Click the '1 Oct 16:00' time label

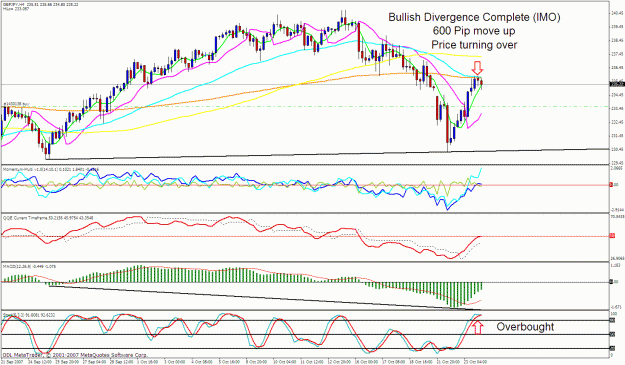[147, 362]
